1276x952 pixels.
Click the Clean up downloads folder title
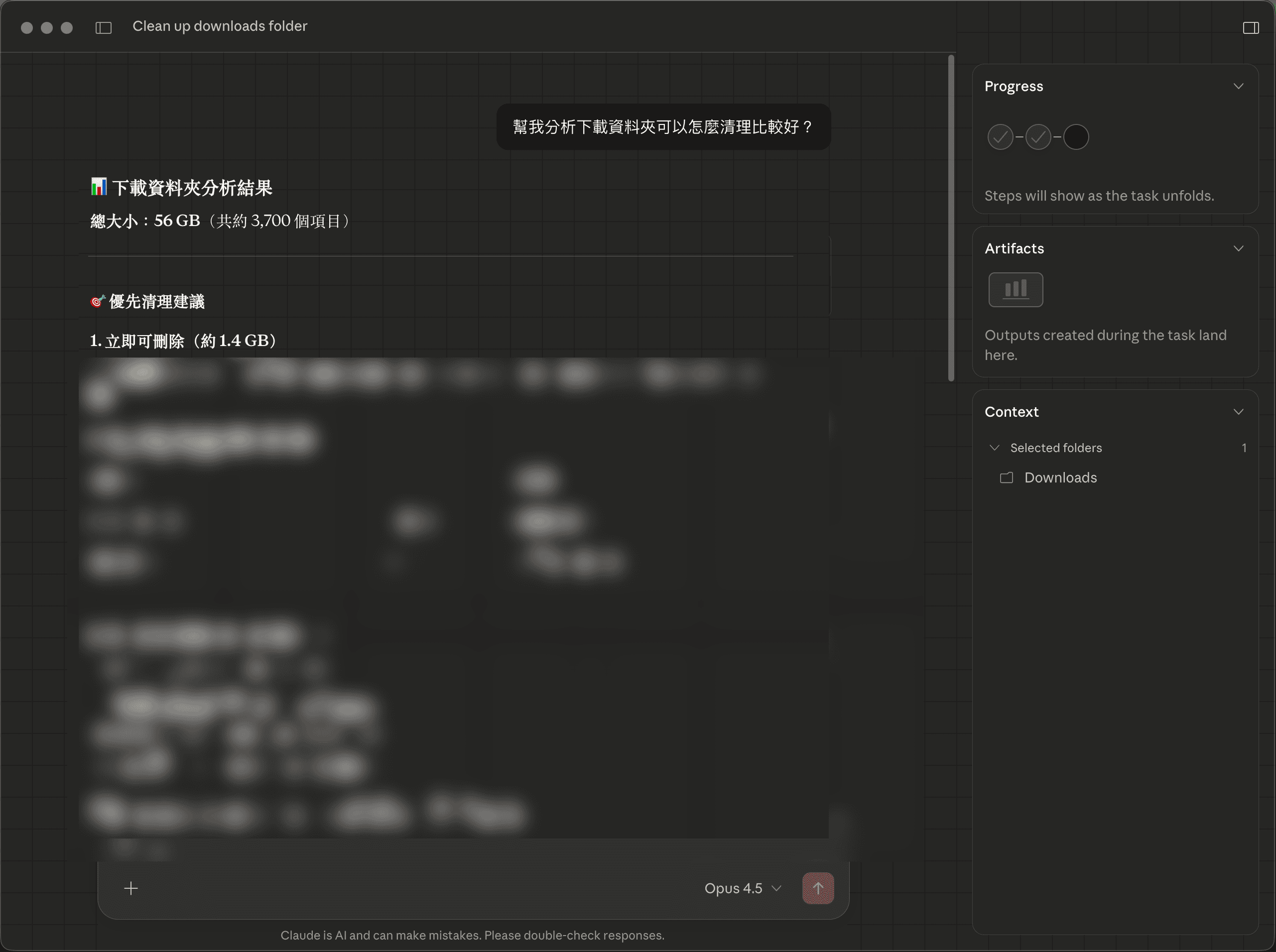(220, 26)
